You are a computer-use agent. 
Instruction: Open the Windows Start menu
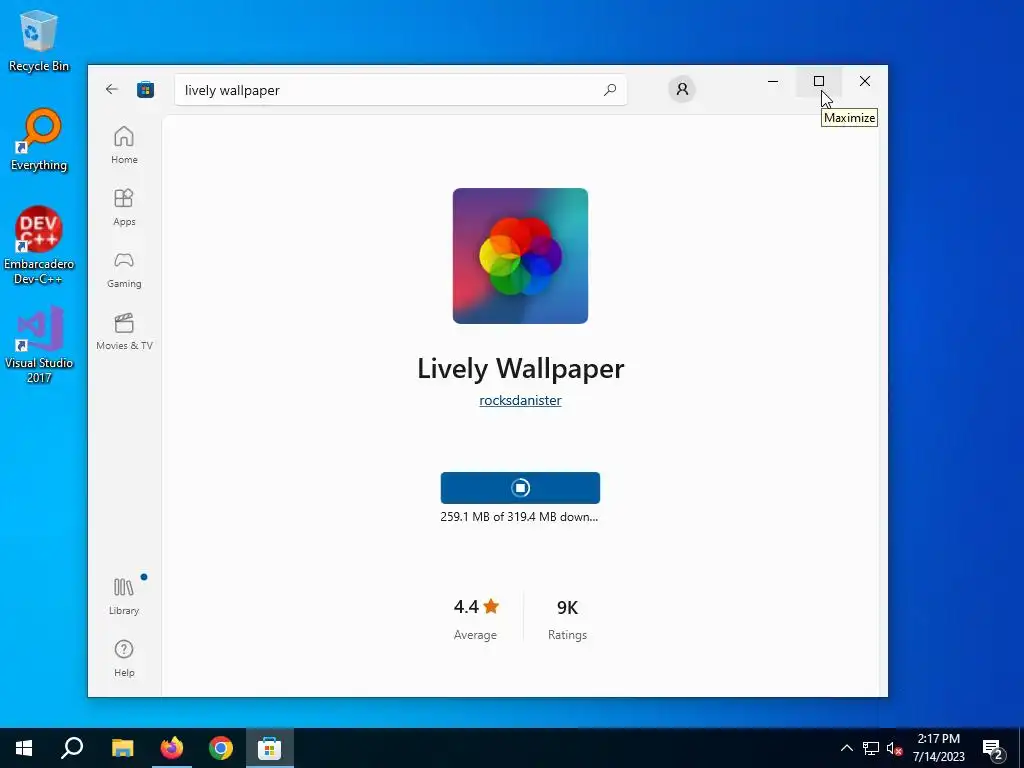click(x=24, y=748)
